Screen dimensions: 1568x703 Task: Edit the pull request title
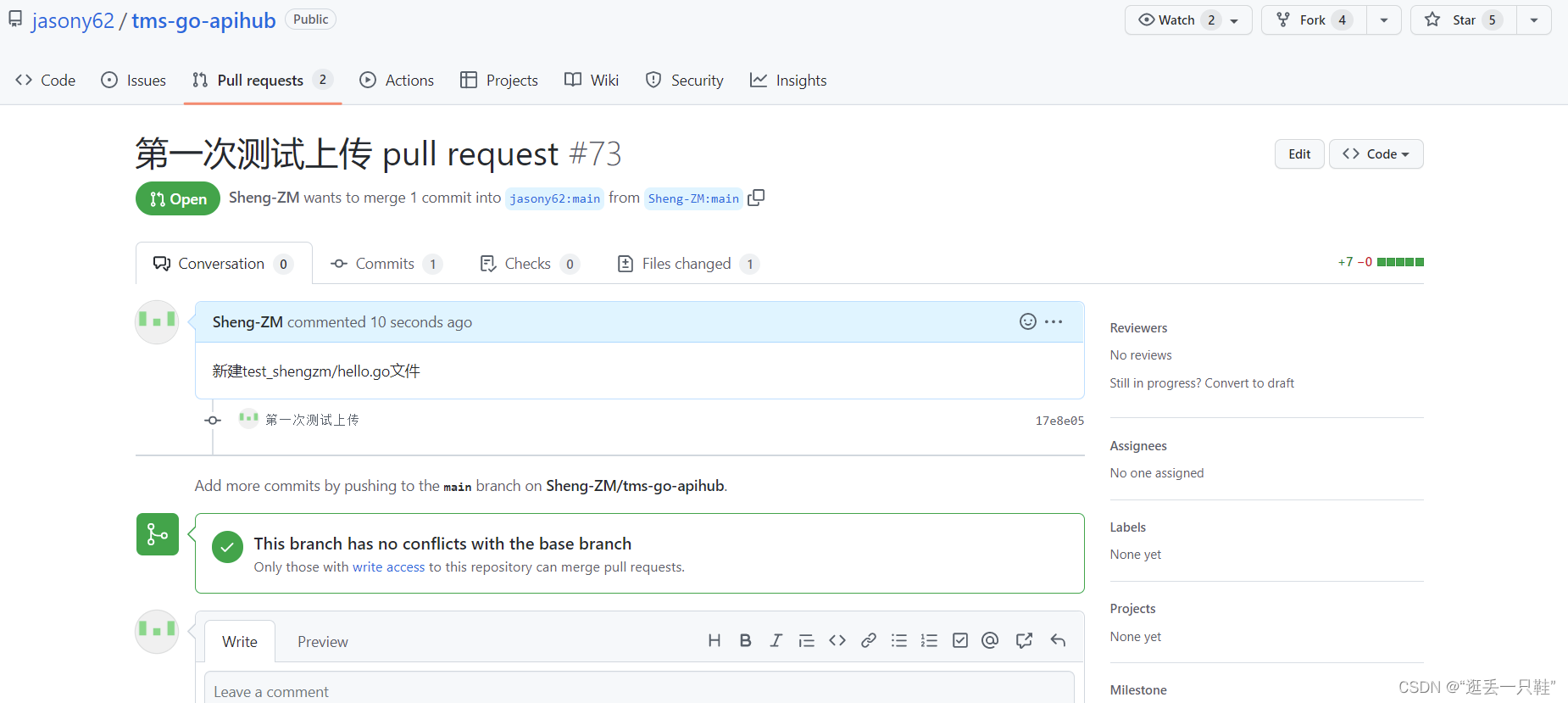1299,153
